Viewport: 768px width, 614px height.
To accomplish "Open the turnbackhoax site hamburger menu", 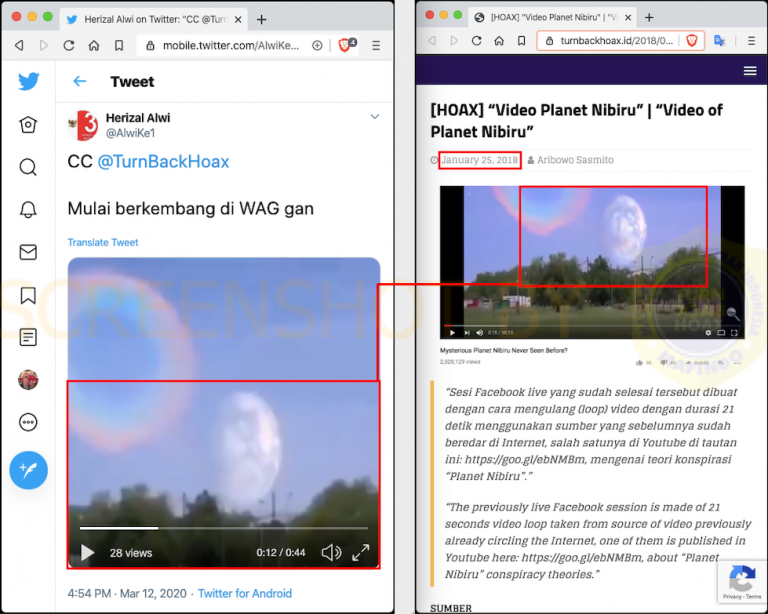I will click(750, 71).
